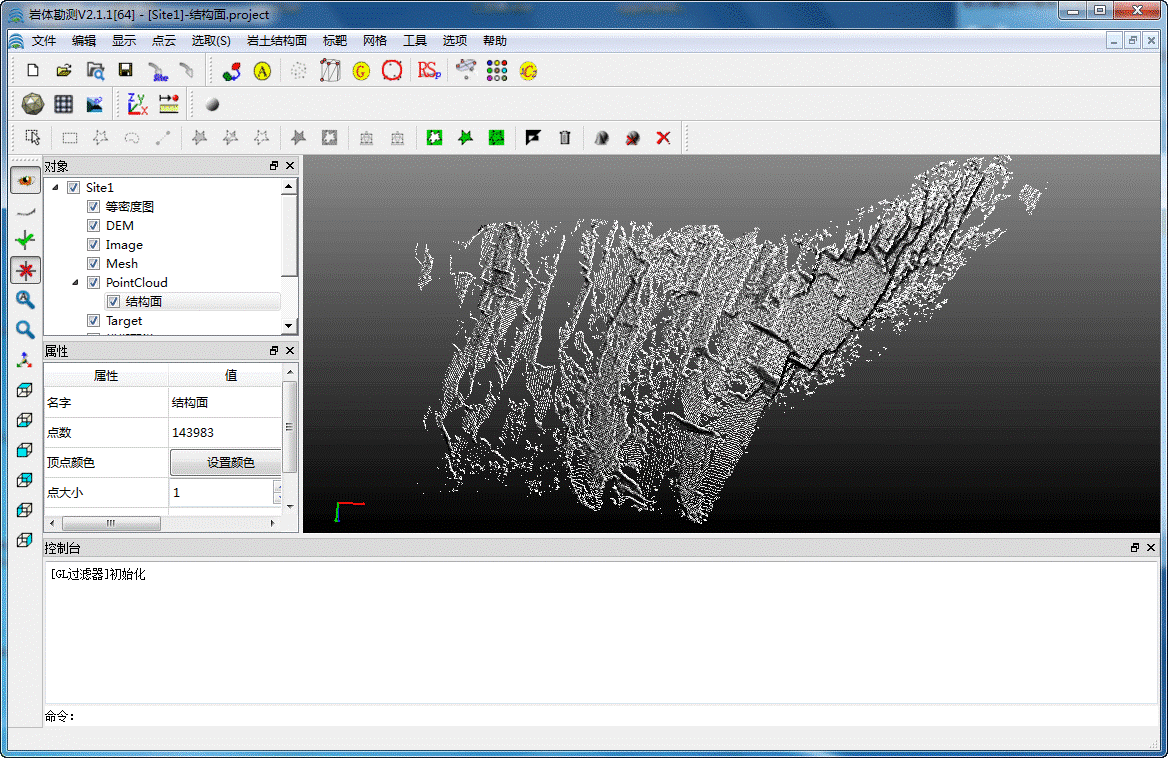
Task: Uncheck the 结构面 checkbox in tree
Action: point(113,302)
